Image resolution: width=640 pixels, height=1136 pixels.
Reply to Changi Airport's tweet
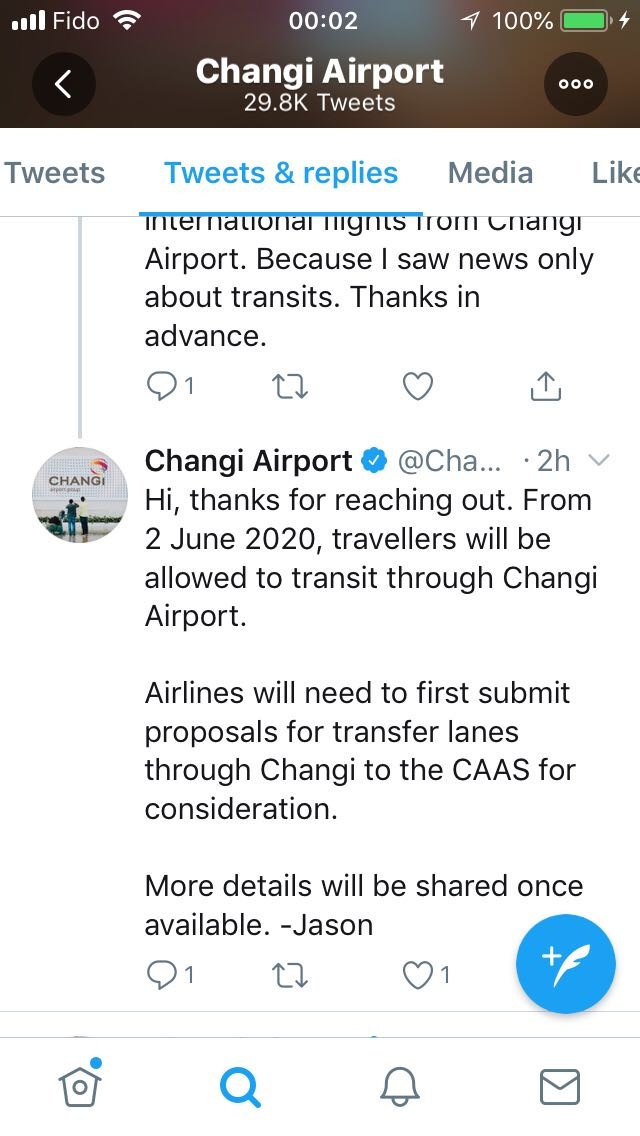click(x=162, y=974)
